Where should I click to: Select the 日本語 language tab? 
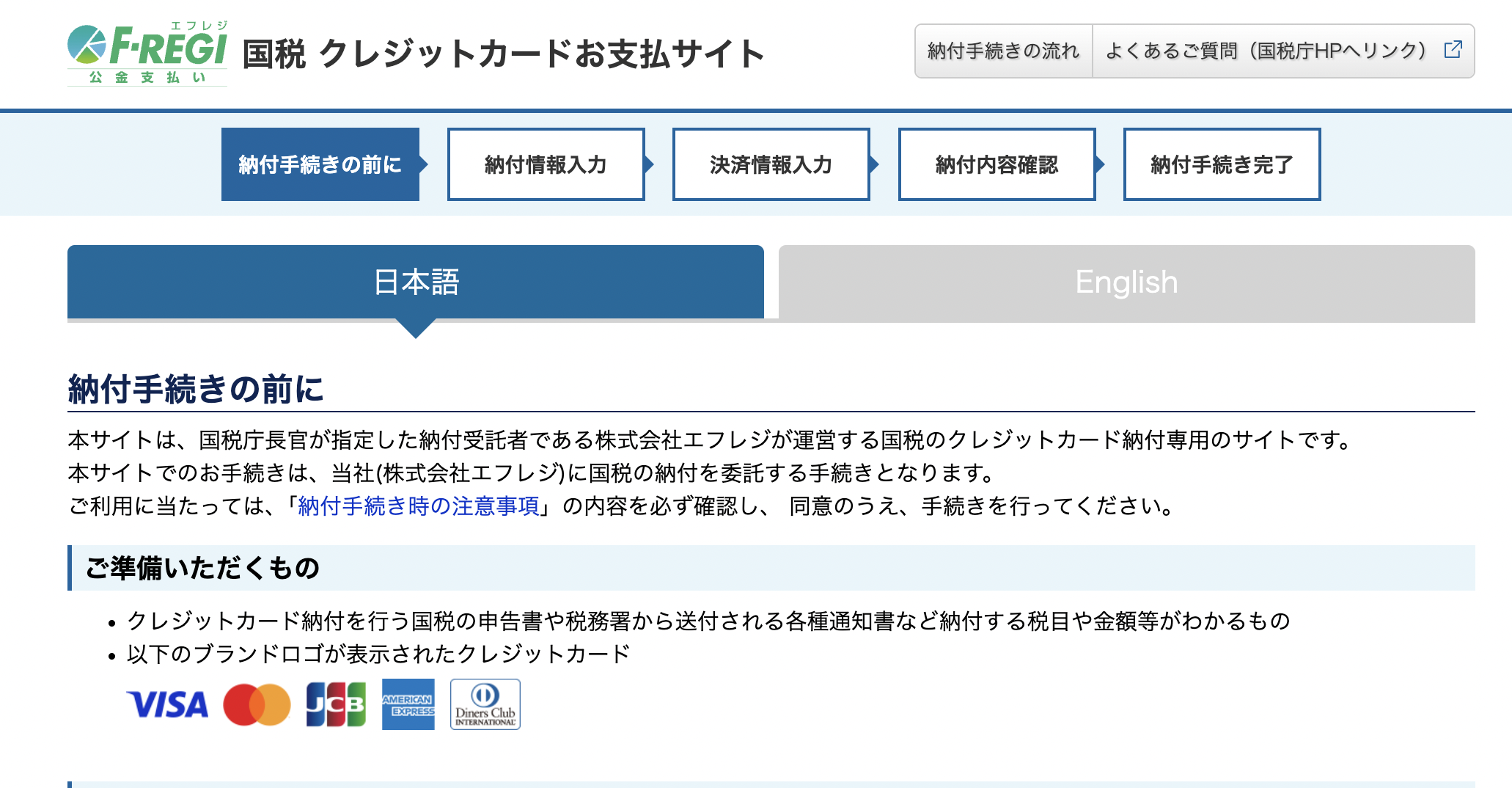click(x=416, y=282)
